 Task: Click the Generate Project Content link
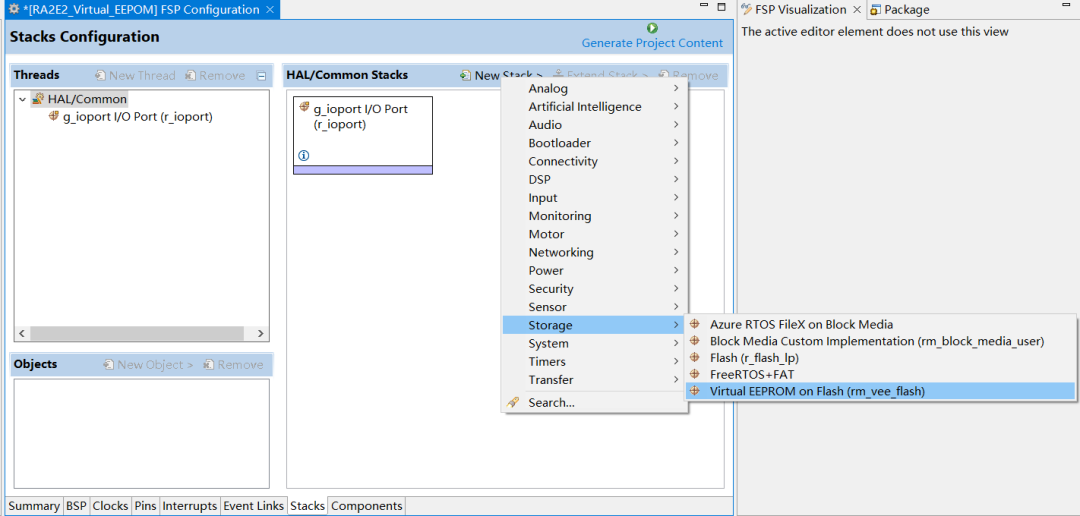click(x=652, y=43)
